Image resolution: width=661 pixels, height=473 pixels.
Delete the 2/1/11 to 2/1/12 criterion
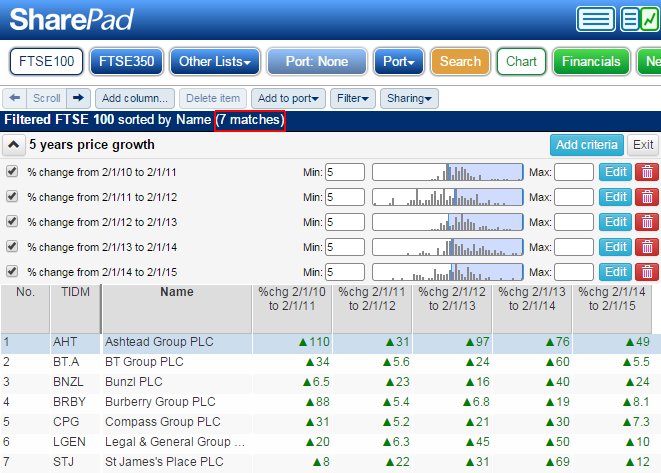(x=647, y=197)
